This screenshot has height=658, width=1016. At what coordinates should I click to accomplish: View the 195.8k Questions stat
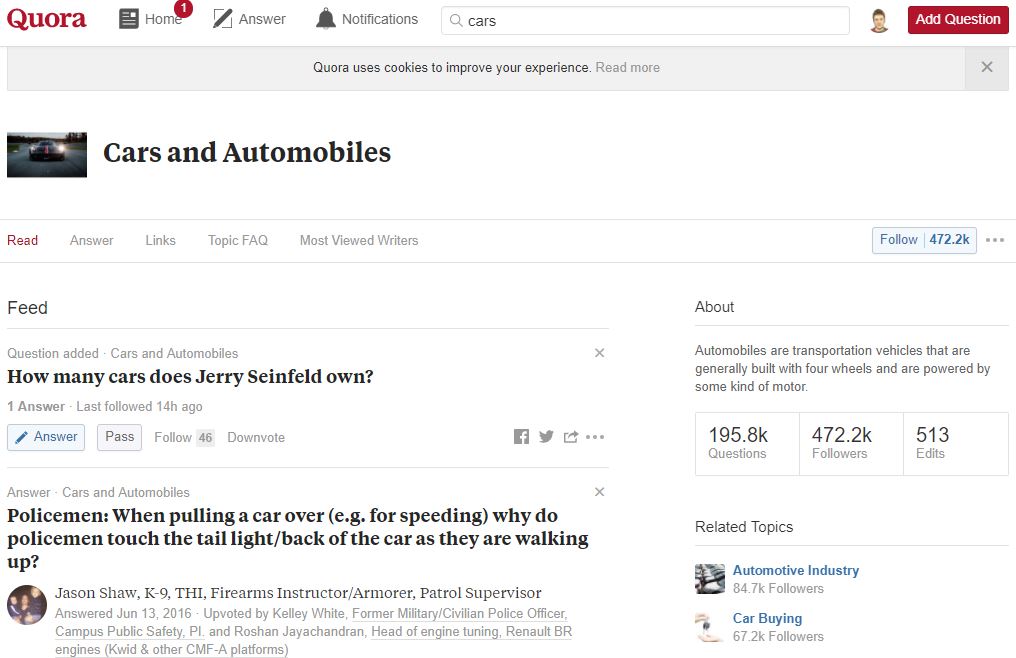click(x=747, y=443)
